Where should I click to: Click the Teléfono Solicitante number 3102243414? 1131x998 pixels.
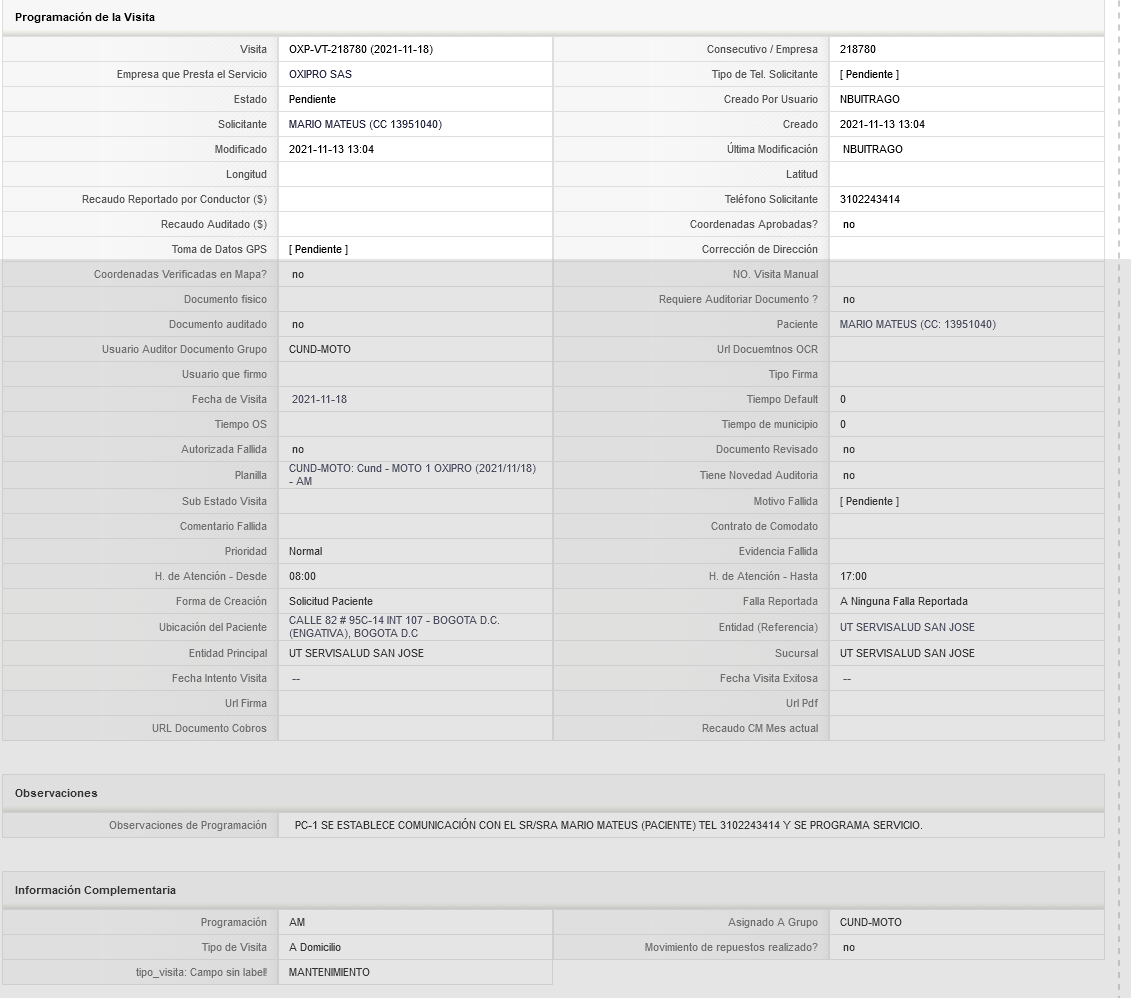click(869, 199)
